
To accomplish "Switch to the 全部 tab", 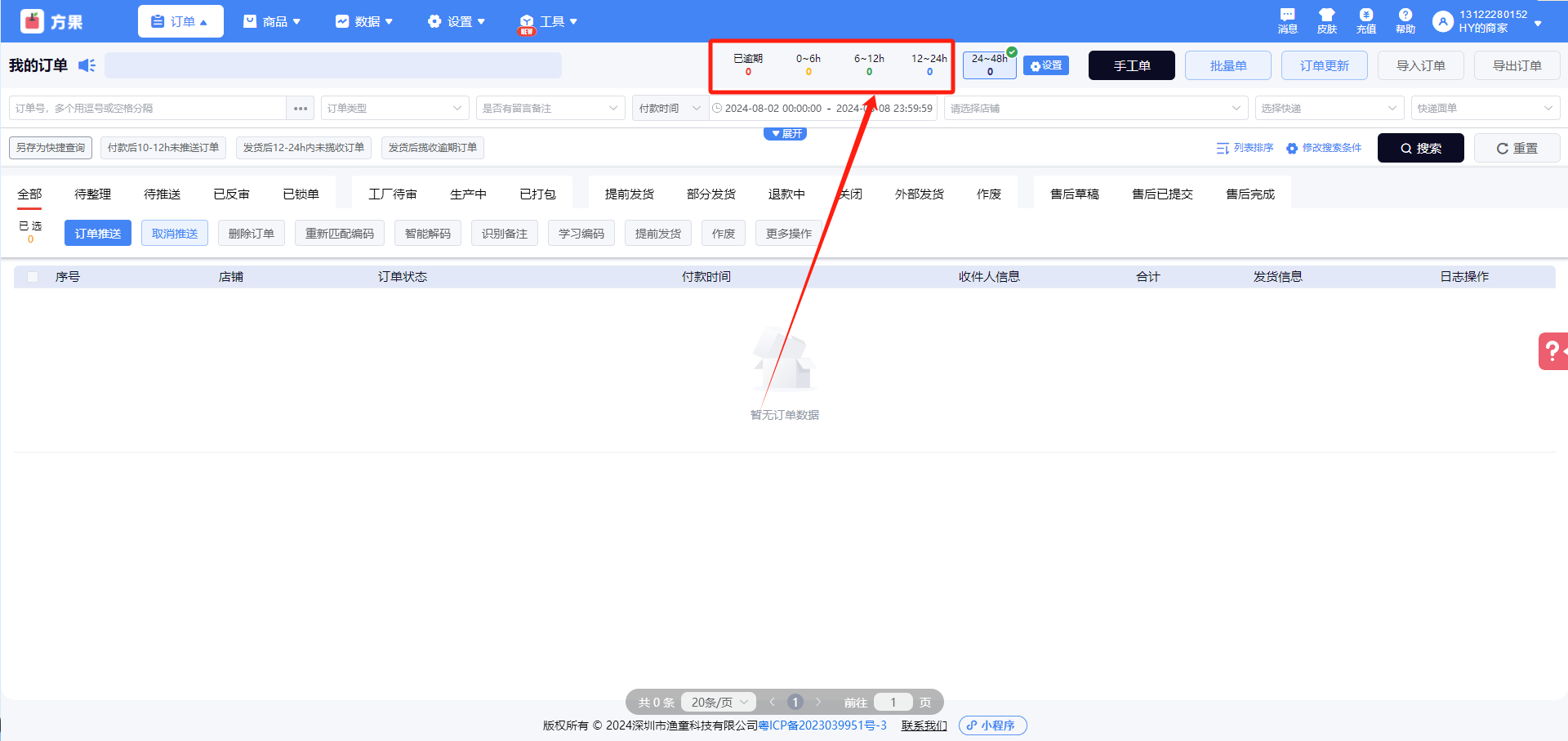I will [29, 194].
